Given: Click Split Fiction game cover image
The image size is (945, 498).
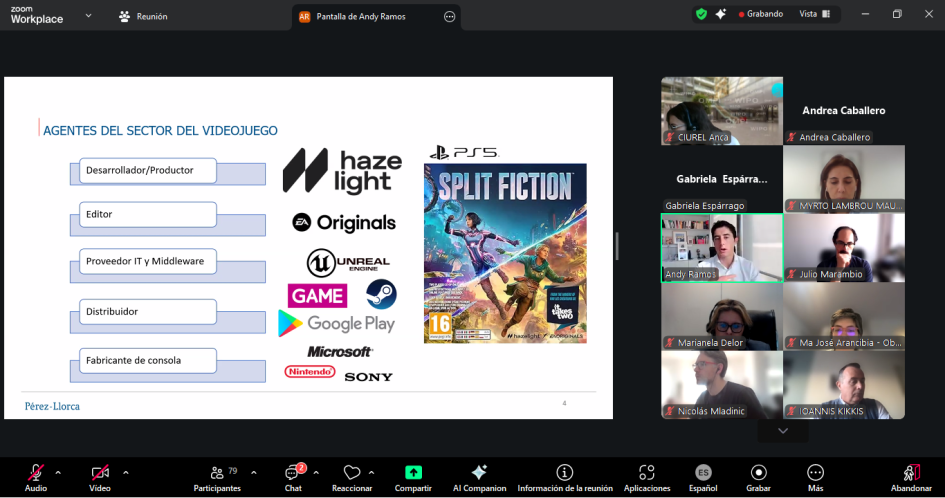Looking at the screenshot, I should point(505,253).
